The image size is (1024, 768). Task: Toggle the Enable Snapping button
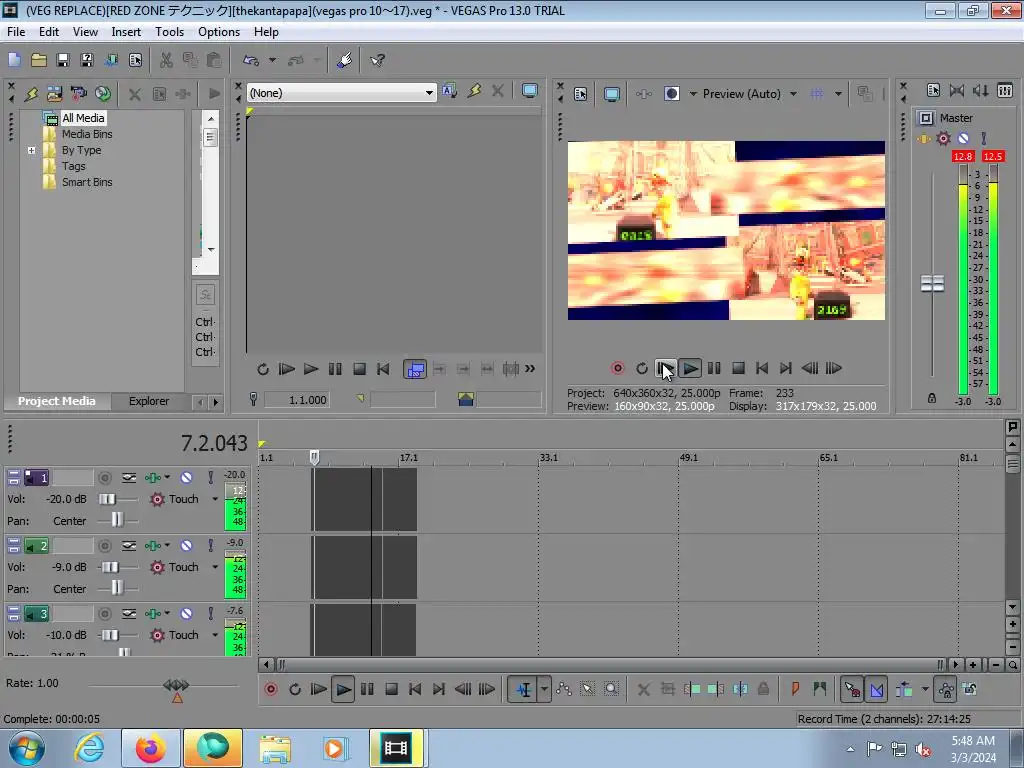point(852,689)
